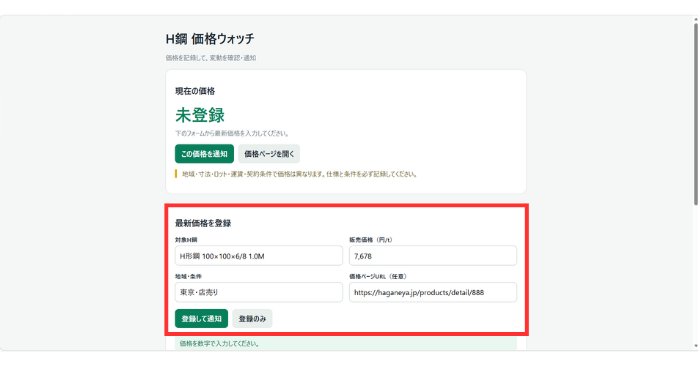Click the page vertical scrollbar
Screen dimensions: 698x365
pos(695,114)
